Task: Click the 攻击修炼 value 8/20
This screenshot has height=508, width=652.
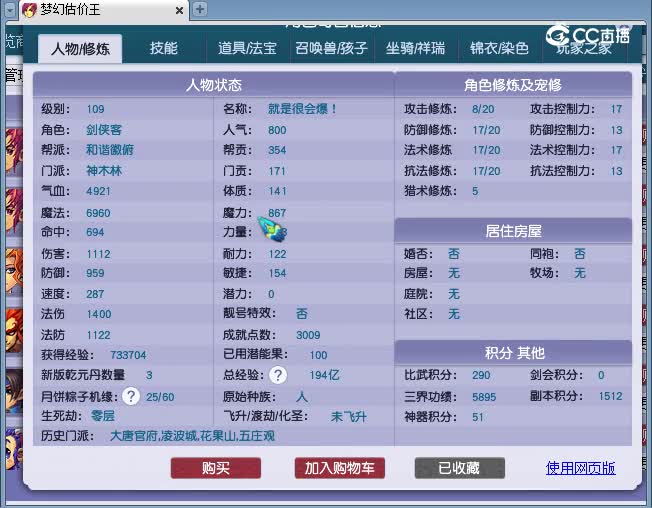Action: click(x=483, y=109)
